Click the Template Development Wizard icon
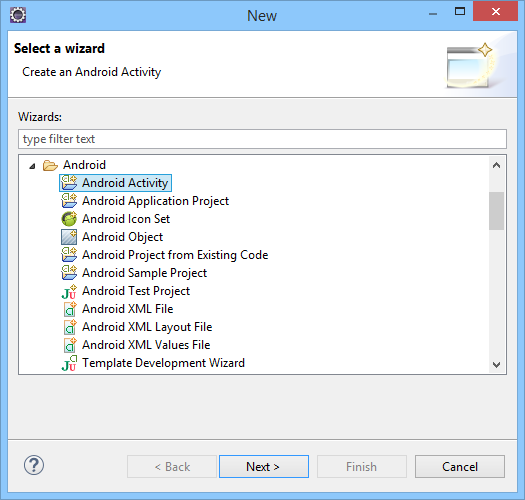Viewport: 525px width, 500px height. (x=69, y=363)
